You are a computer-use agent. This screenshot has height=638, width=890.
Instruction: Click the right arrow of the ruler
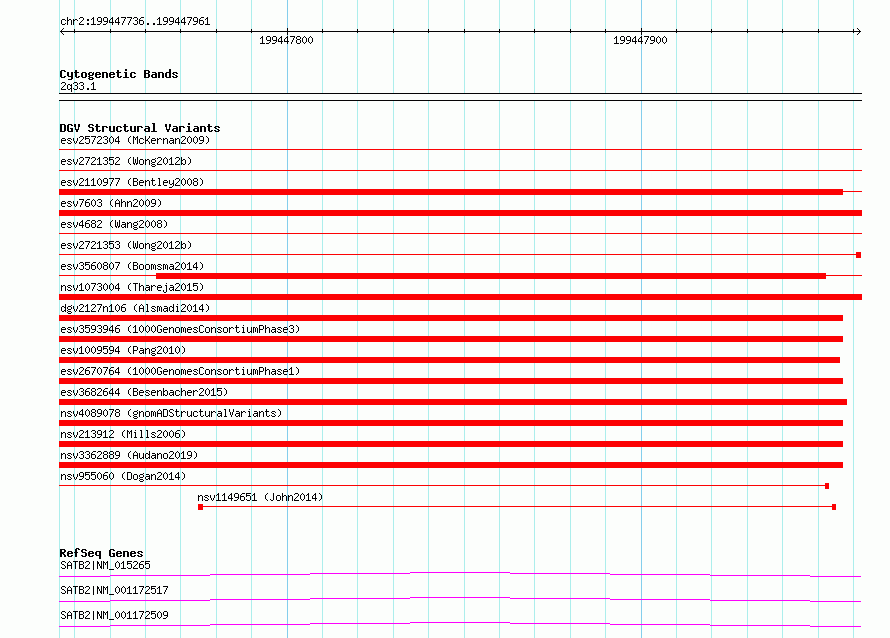click(858, 32)
